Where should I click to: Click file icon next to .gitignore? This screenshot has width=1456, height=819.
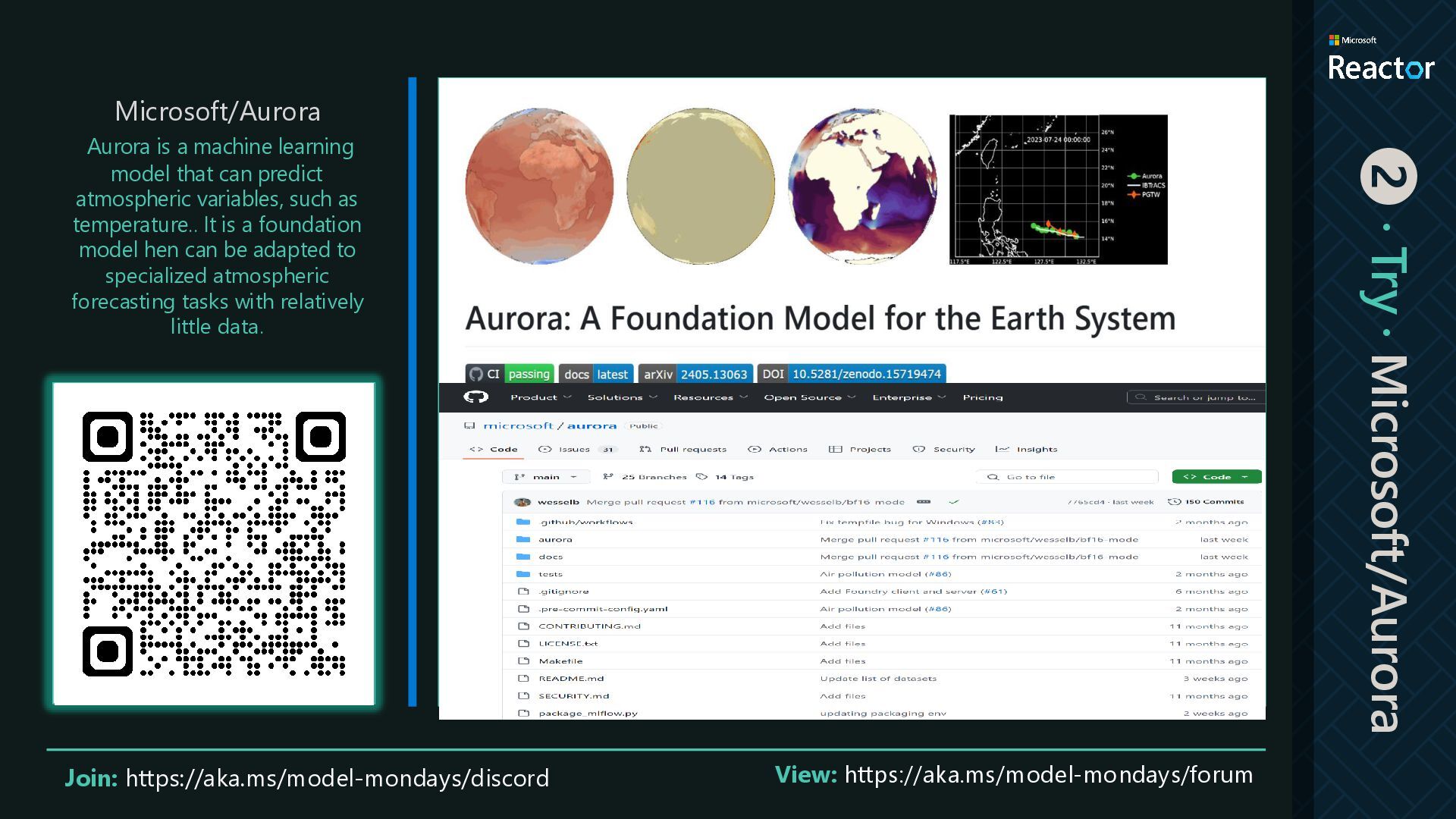[523, 591]
